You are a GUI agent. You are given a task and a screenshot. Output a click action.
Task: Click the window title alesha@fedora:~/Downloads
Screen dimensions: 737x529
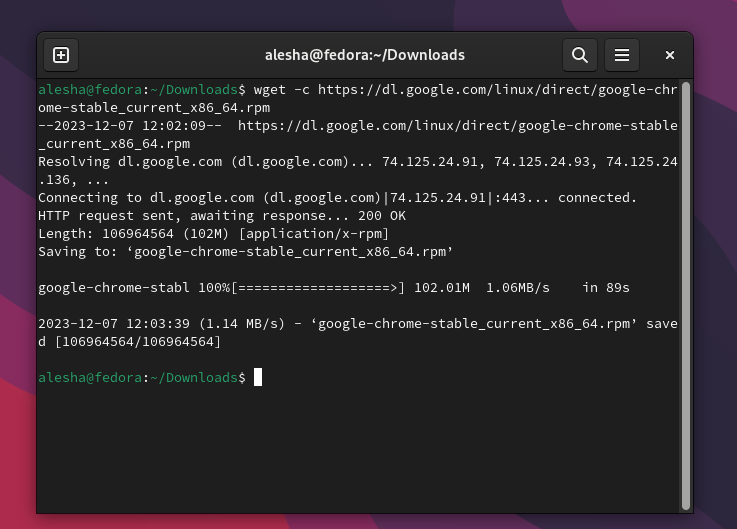[365, 55]
